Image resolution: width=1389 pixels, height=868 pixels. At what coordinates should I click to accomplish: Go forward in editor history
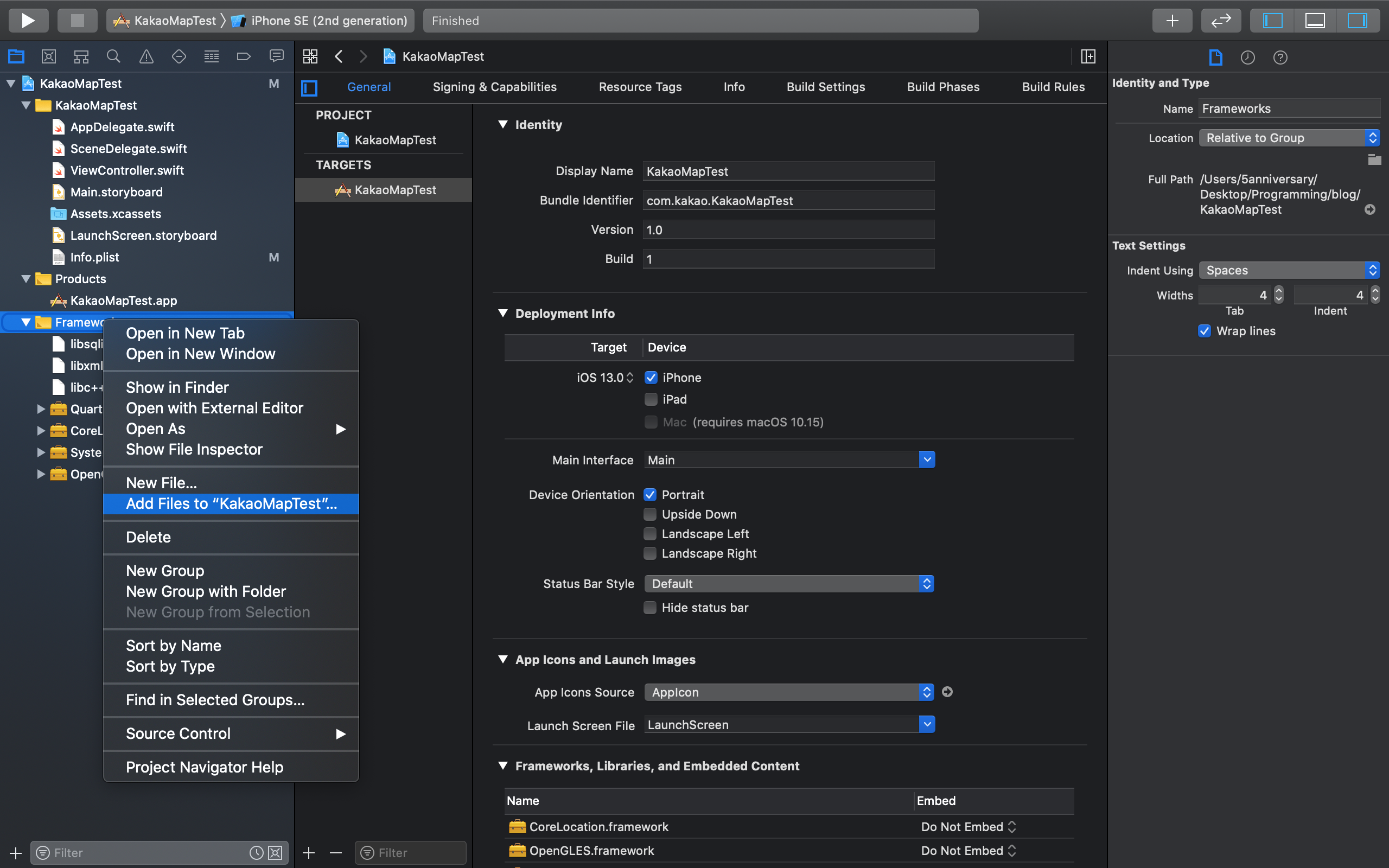coord(364,56)
